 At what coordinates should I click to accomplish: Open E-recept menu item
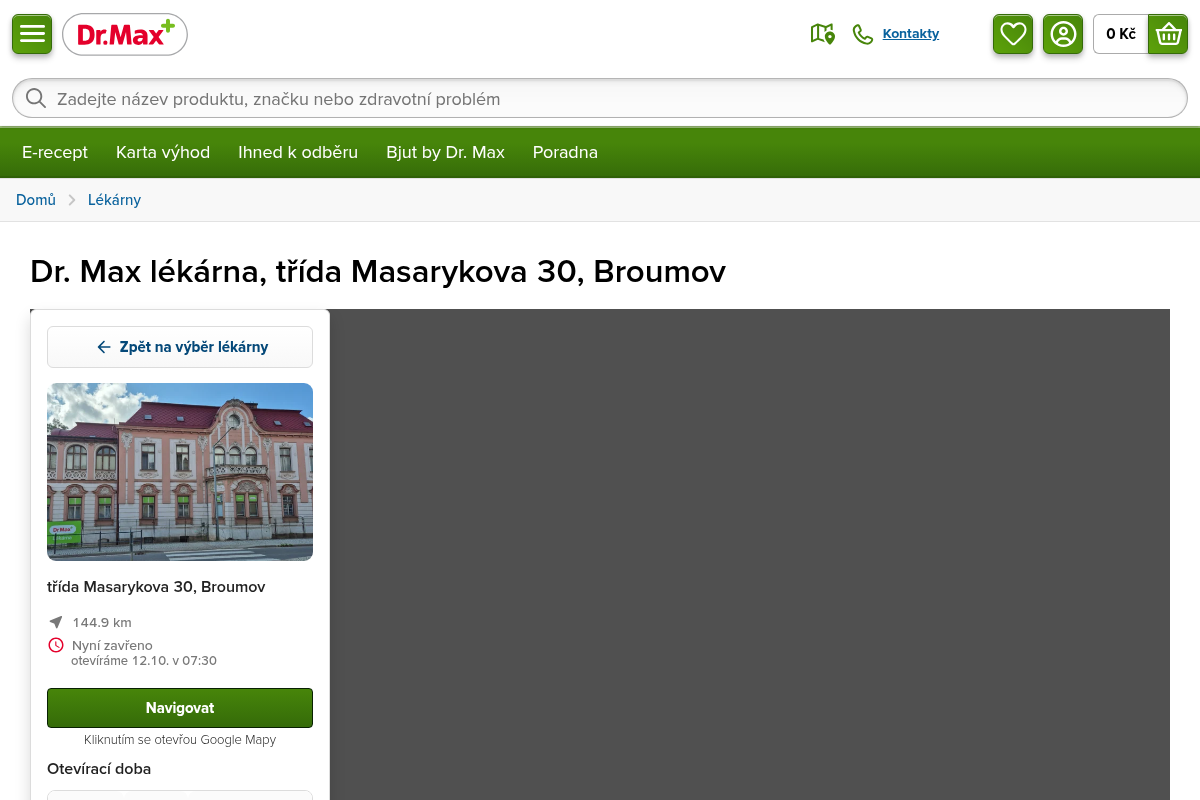pyautogui.click(x=55, y=152)
